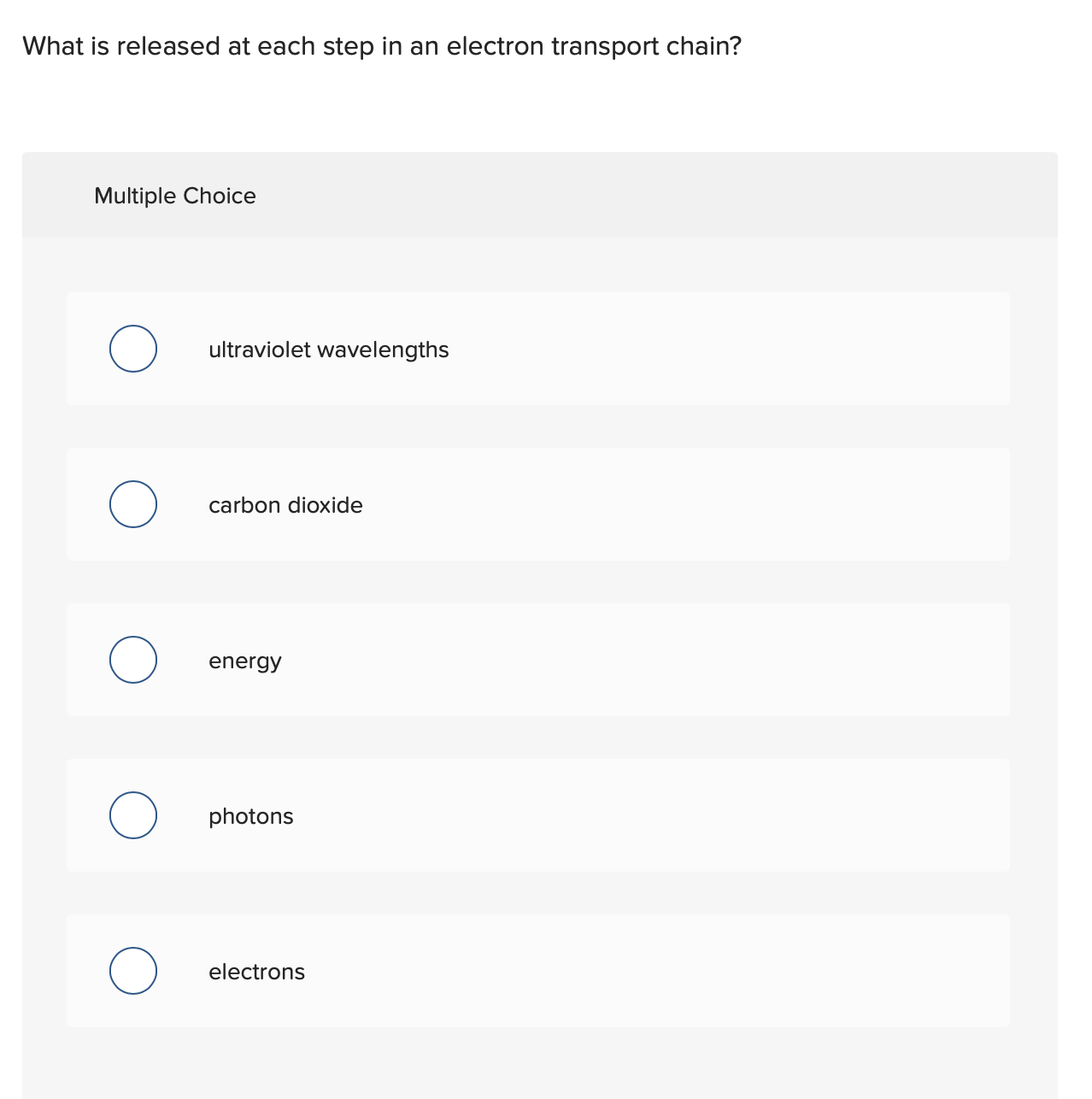Choose the ultraviolet wavelengths answer option
Screen dimensions: 1092x1099
coord(538,349)
